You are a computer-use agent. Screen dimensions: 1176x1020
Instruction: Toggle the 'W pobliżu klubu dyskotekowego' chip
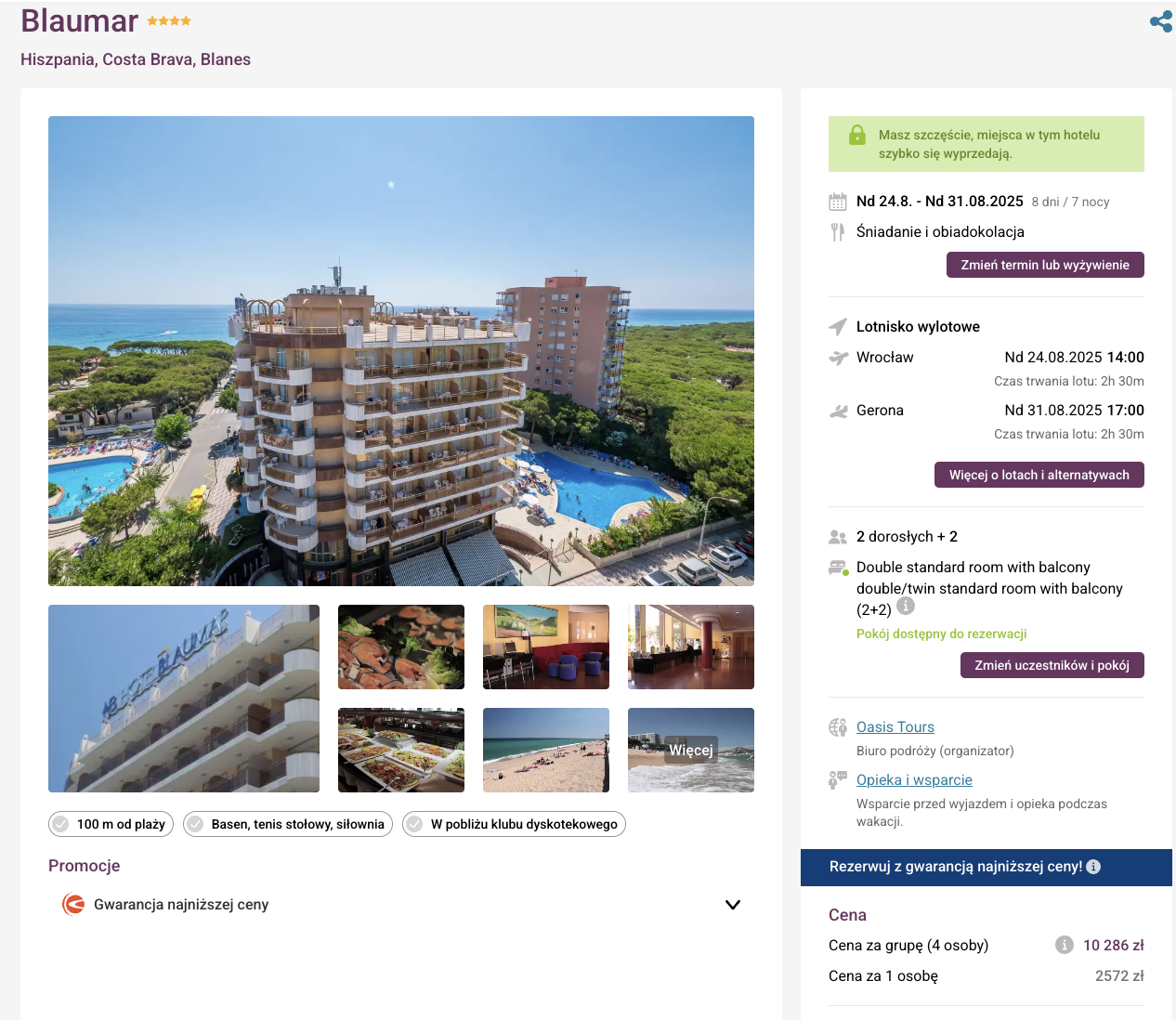514,824
